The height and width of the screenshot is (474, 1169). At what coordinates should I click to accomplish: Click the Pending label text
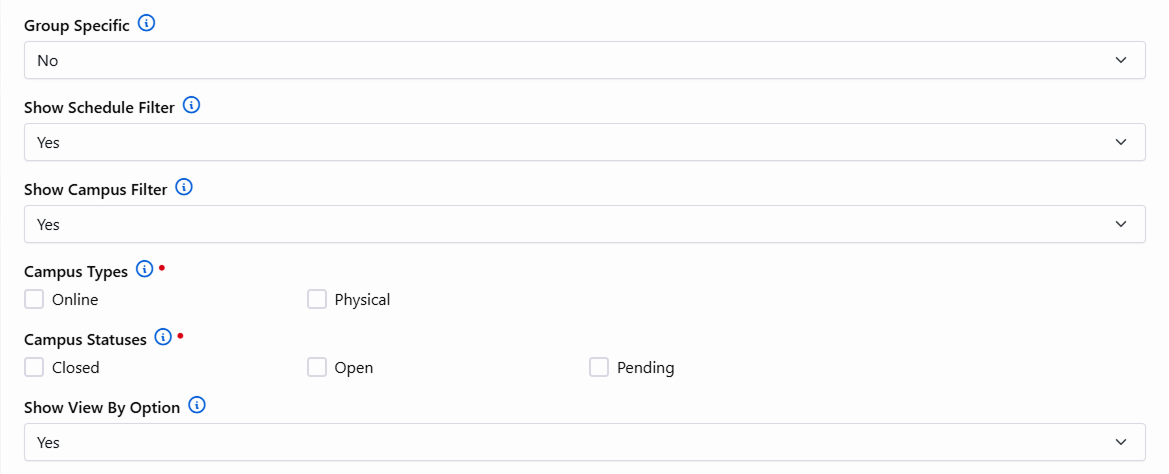point(645,368)
